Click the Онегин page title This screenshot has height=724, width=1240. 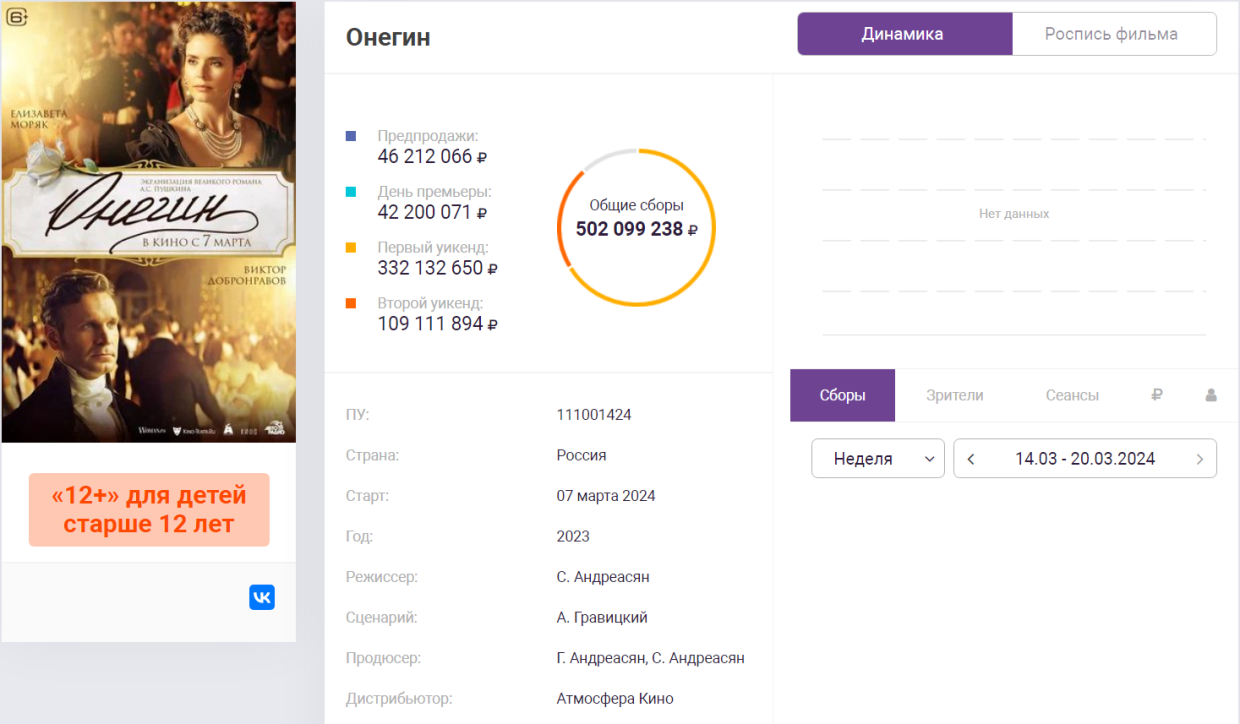(x=388, y=38)
